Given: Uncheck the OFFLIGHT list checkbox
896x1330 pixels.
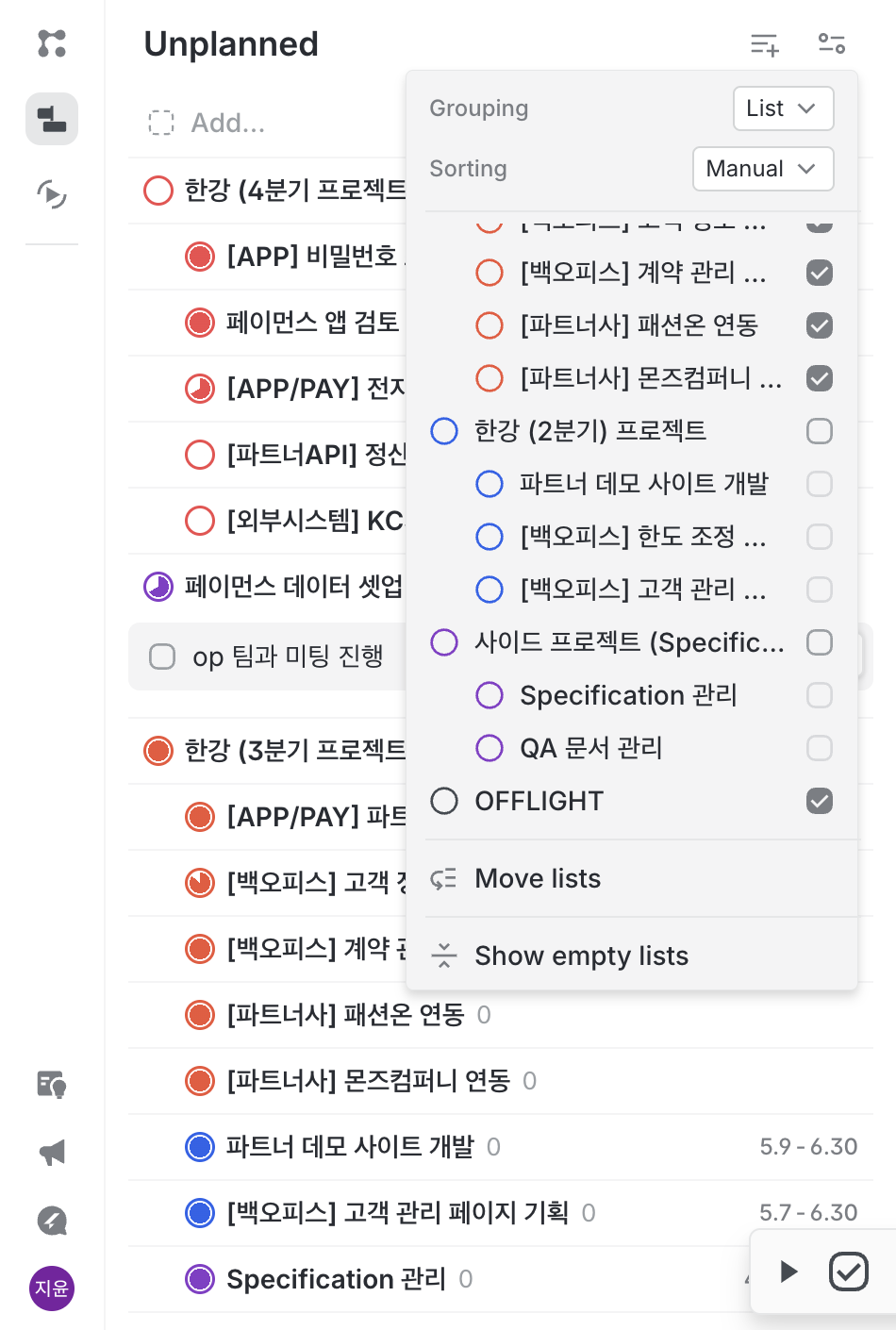Looking at the screenshot, I should point(820,801).
